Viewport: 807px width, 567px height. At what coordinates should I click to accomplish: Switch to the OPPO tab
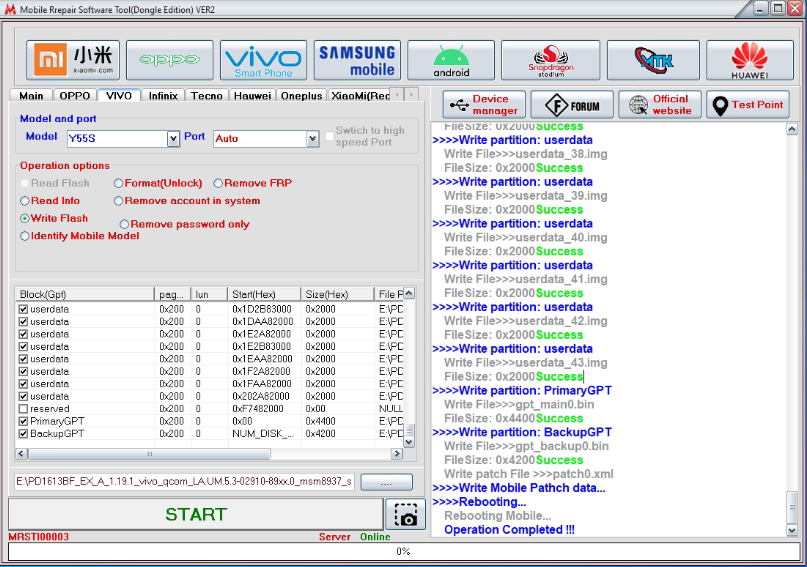(75, 96)
